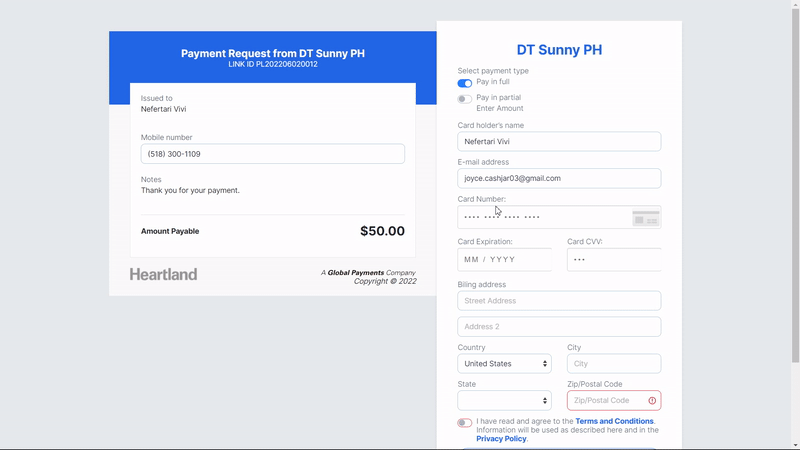Viewport: 800px width, 450px height.
Task: Click the credit card icon in Card Number field
Action: tap(645, 218)
